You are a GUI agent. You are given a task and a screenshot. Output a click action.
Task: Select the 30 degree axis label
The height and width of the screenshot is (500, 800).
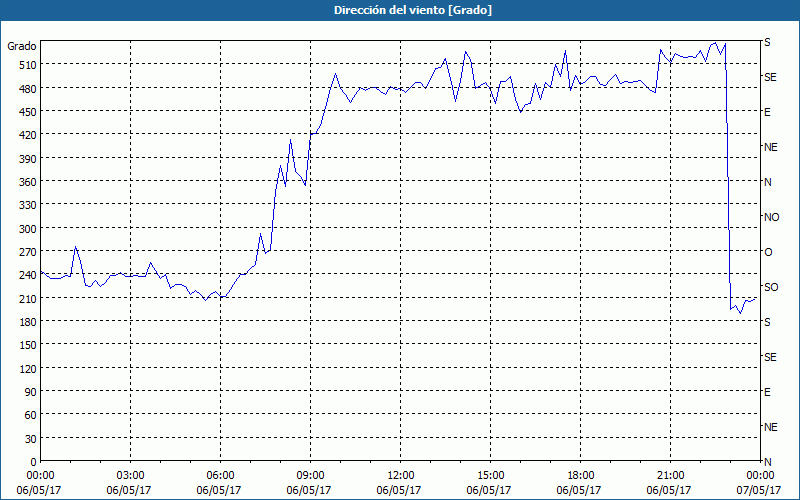coord(31,438)
